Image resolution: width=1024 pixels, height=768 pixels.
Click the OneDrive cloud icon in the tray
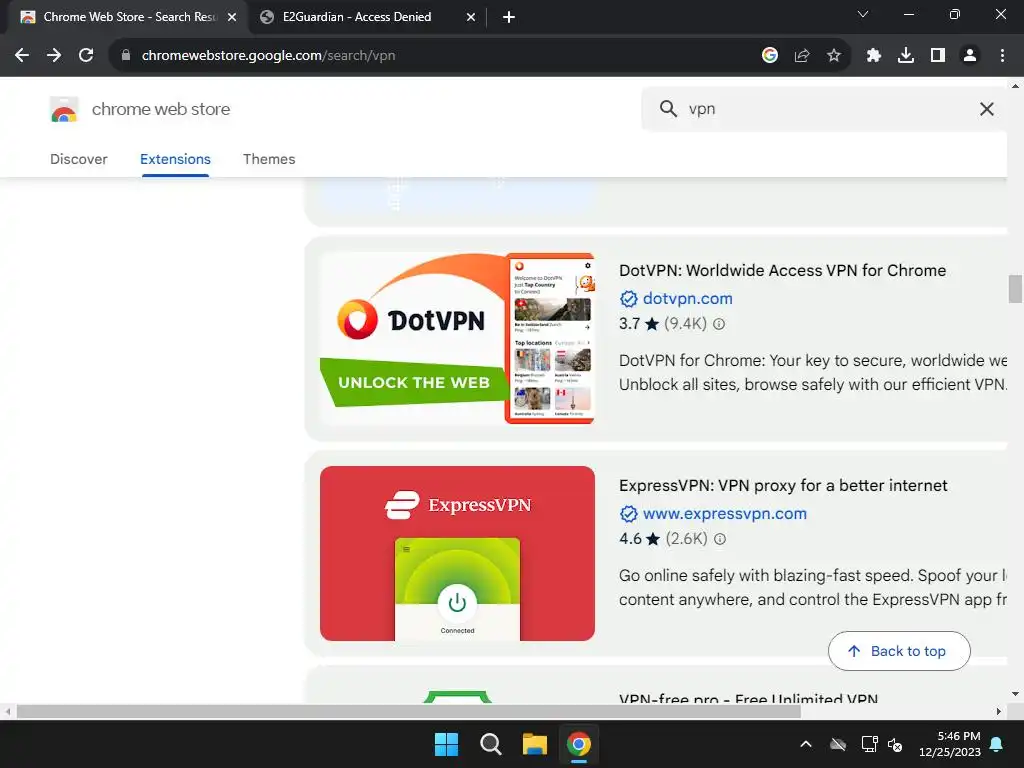click(x=838, y=744)
